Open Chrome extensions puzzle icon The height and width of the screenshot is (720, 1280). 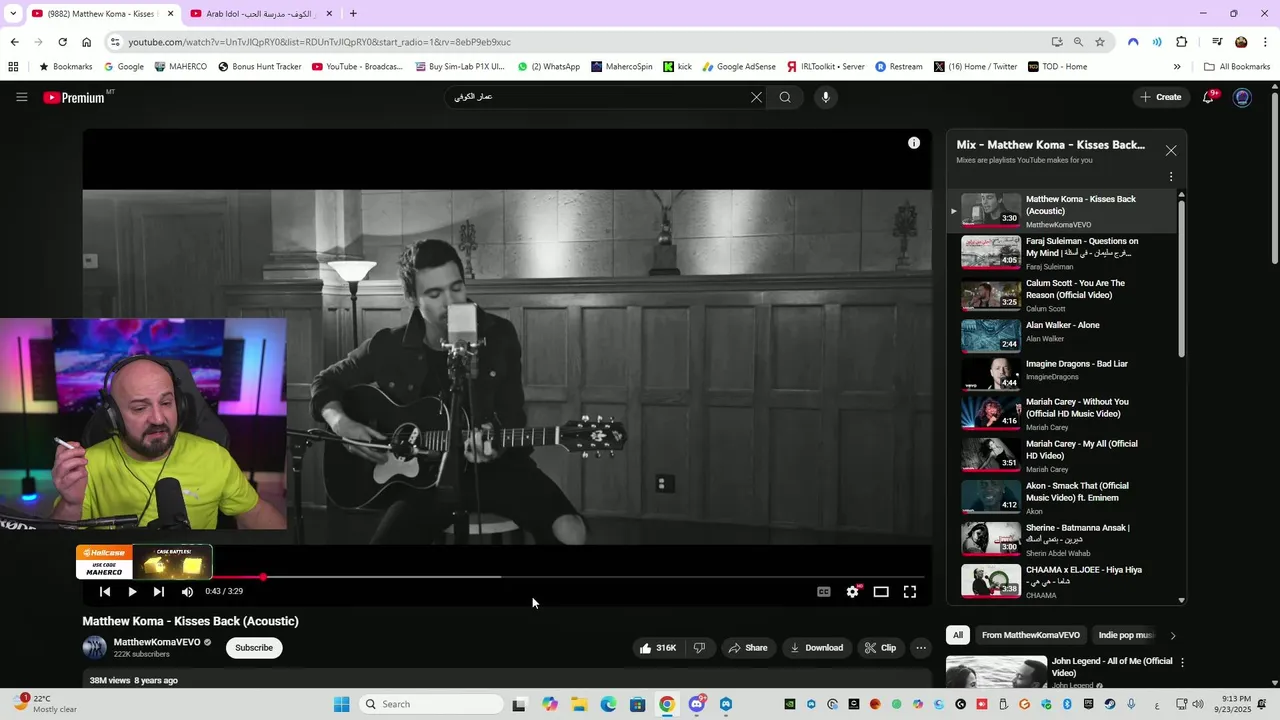pos(1181,42)
